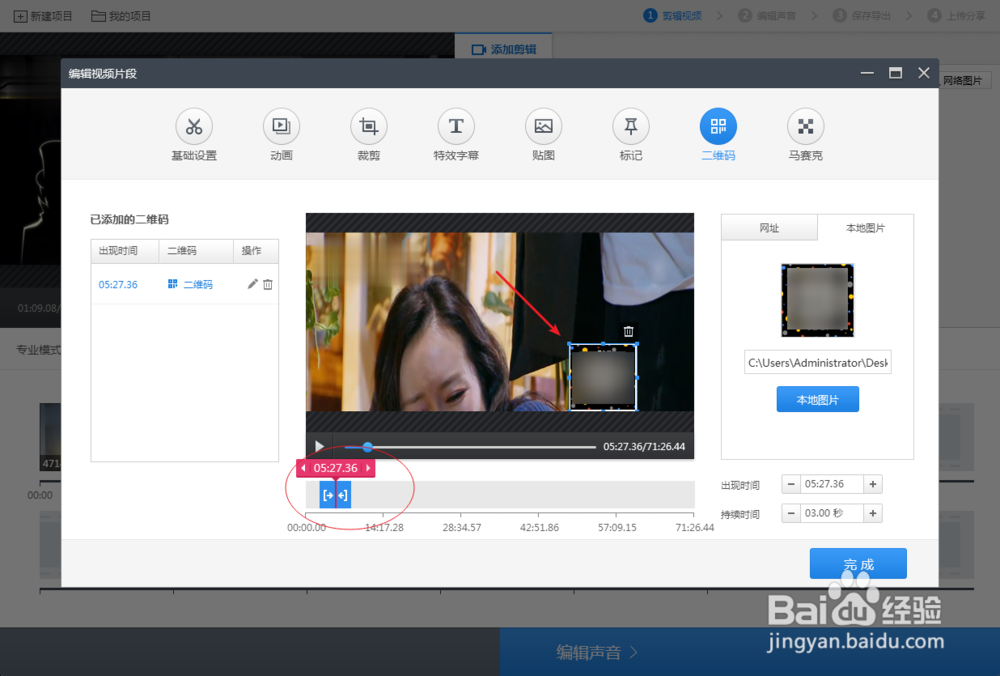The height and width of the screenshot is (676, 1000).
Task: Select the QR code overlay in video preview
Action: point(603,378)
